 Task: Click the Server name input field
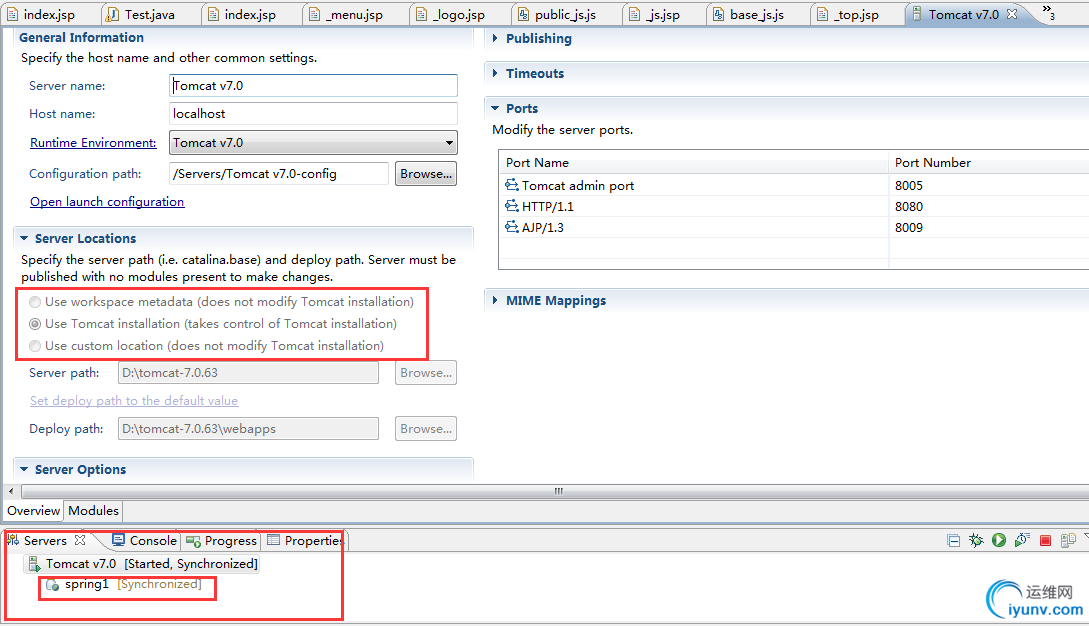pyautogui.click(x=313, y=85)
